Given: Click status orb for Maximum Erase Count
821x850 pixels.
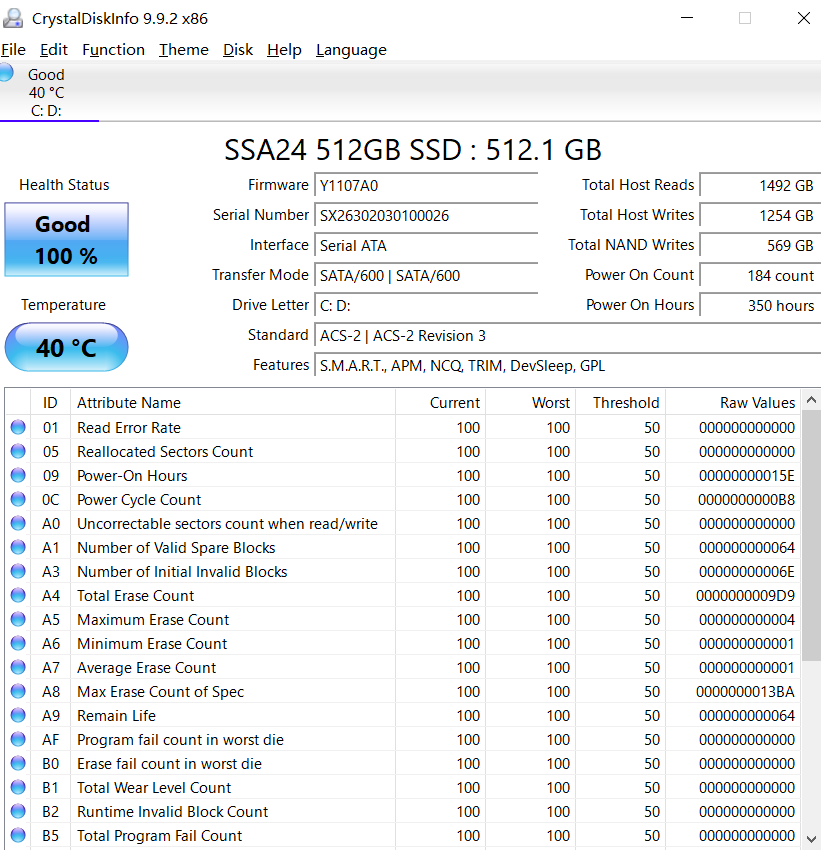Looking at the screenshot, I should [x=18, y=619].
